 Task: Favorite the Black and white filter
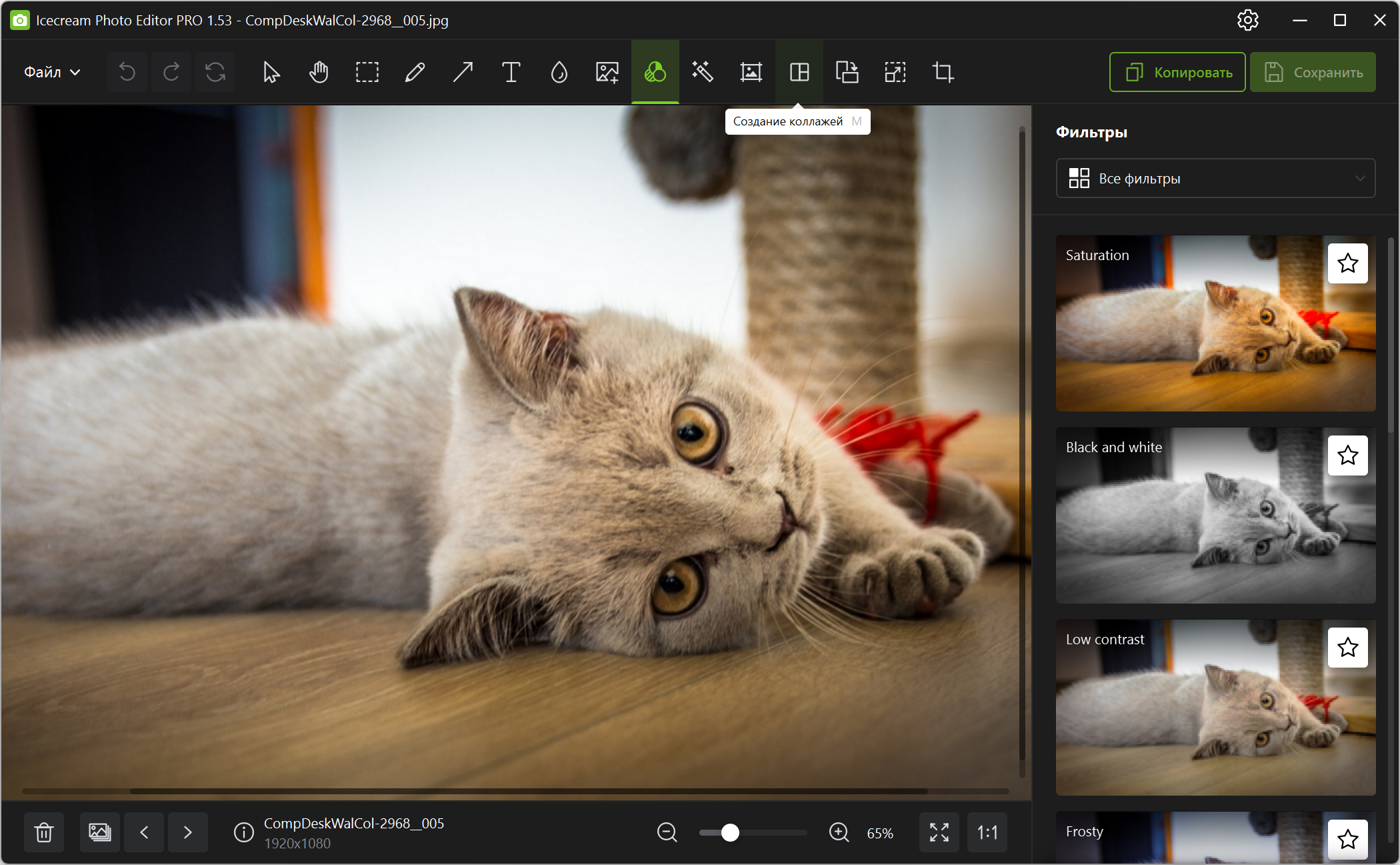pos(1347,456)
